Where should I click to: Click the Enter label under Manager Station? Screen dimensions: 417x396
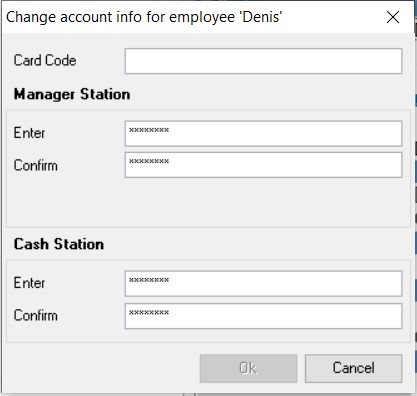pos(29,133)
